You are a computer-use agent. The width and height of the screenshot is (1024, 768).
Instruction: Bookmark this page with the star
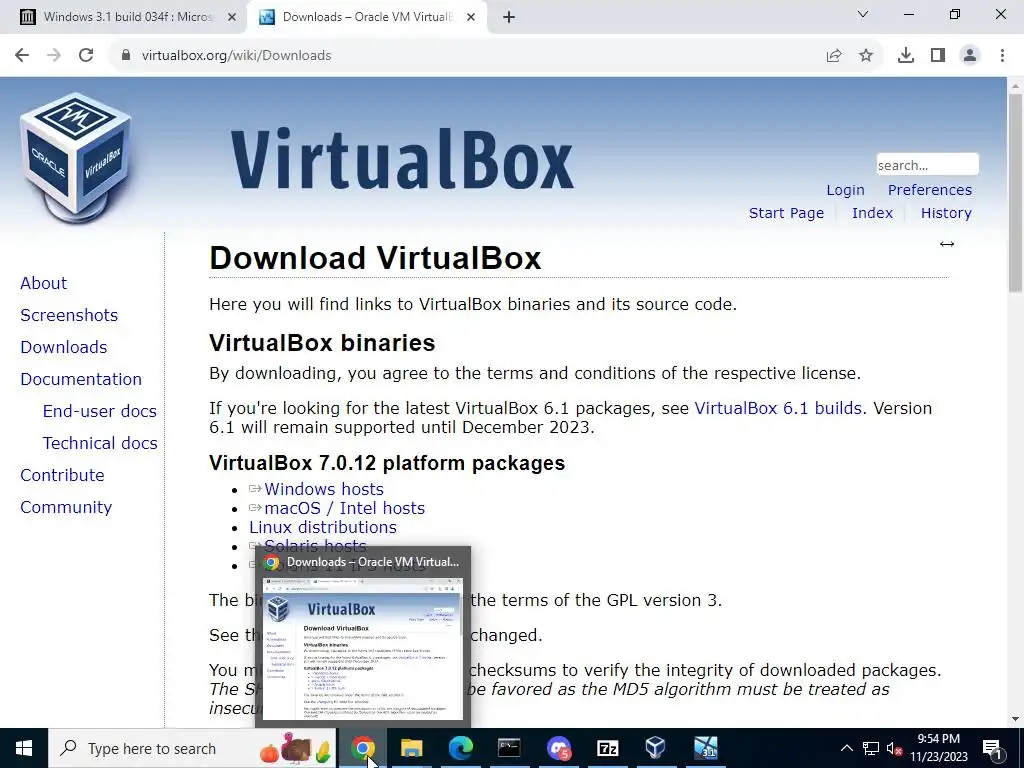pos(866,56)
